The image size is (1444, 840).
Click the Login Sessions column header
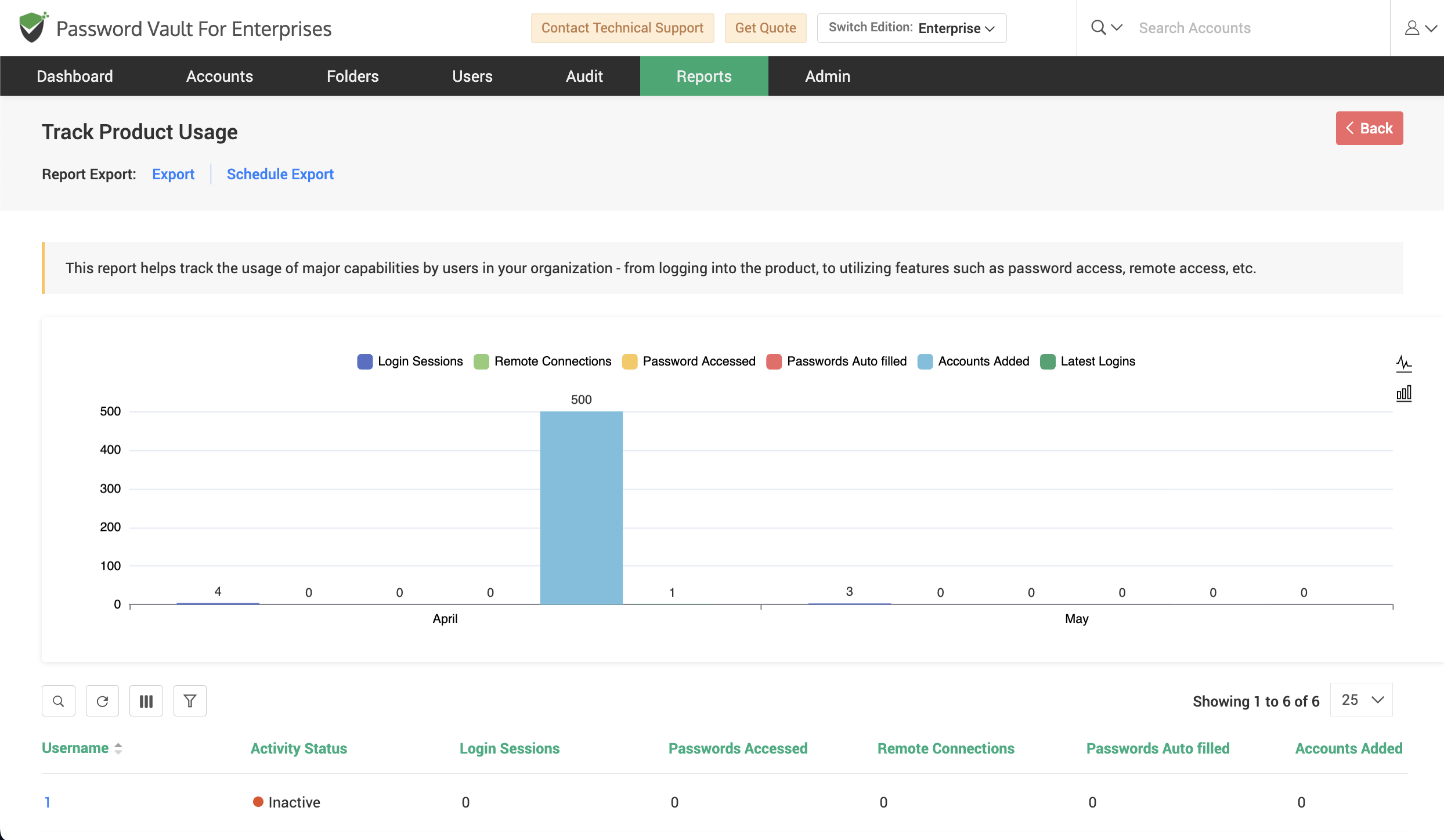510,748
